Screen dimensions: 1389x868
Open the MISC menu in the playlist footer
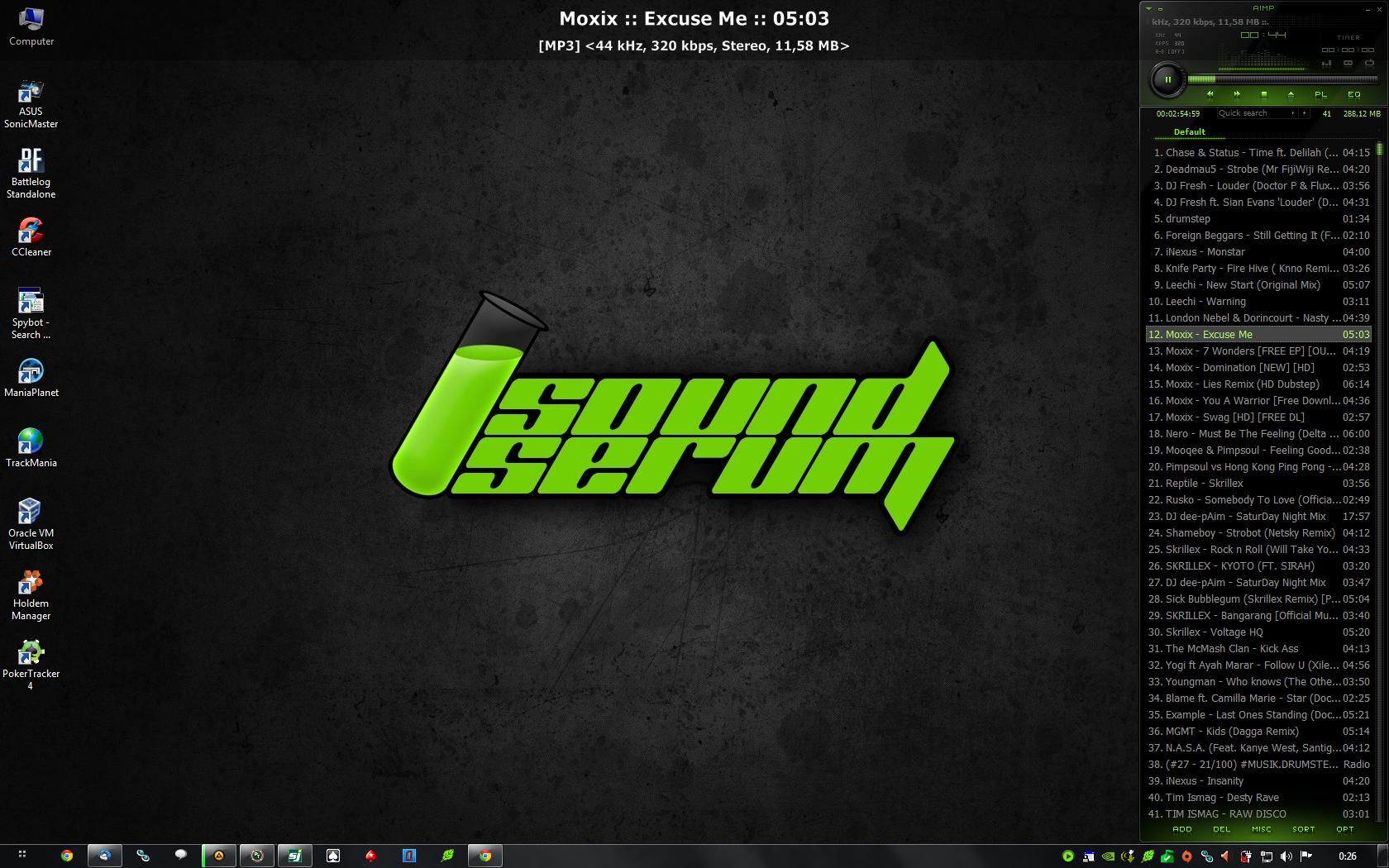(x=1262, y=829)
